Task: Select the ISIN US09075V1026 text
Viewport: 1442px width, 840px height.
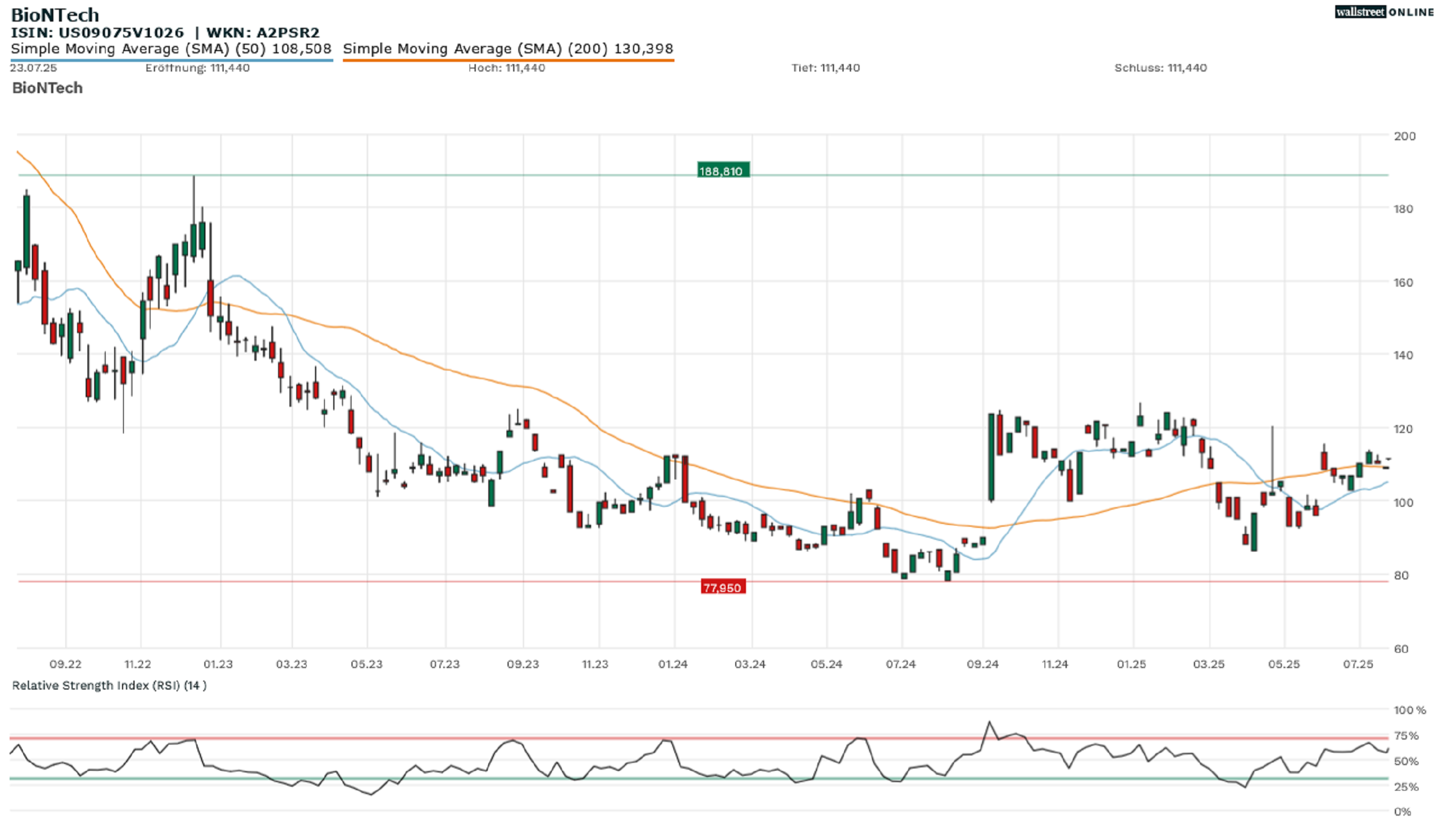Action: [97, 32]
